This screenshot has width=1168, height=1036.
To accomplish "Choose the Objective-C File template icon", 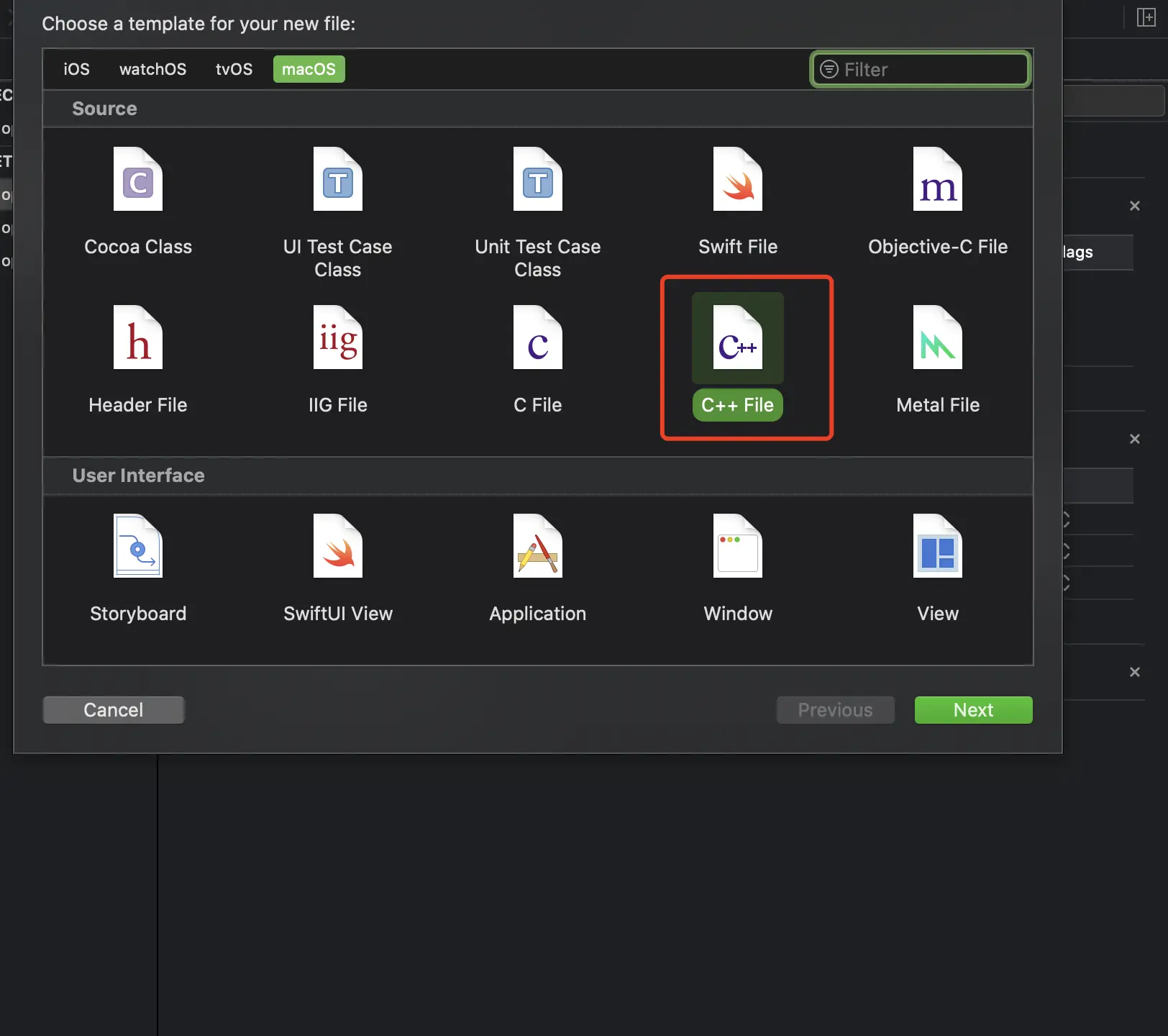I will click(938, 179).
